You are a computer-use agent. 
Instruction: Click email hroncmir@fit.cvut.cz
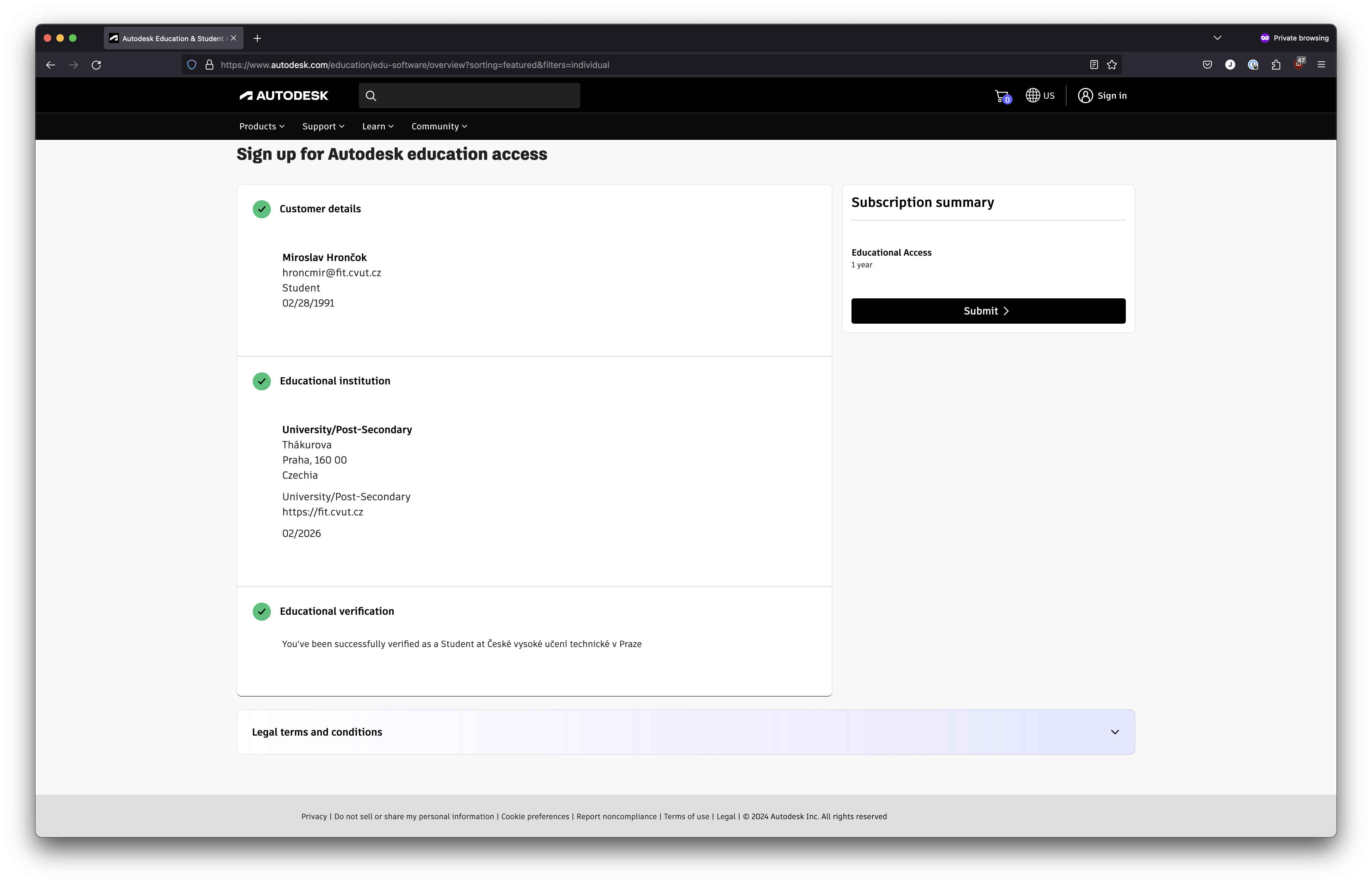tap(332, 273)
